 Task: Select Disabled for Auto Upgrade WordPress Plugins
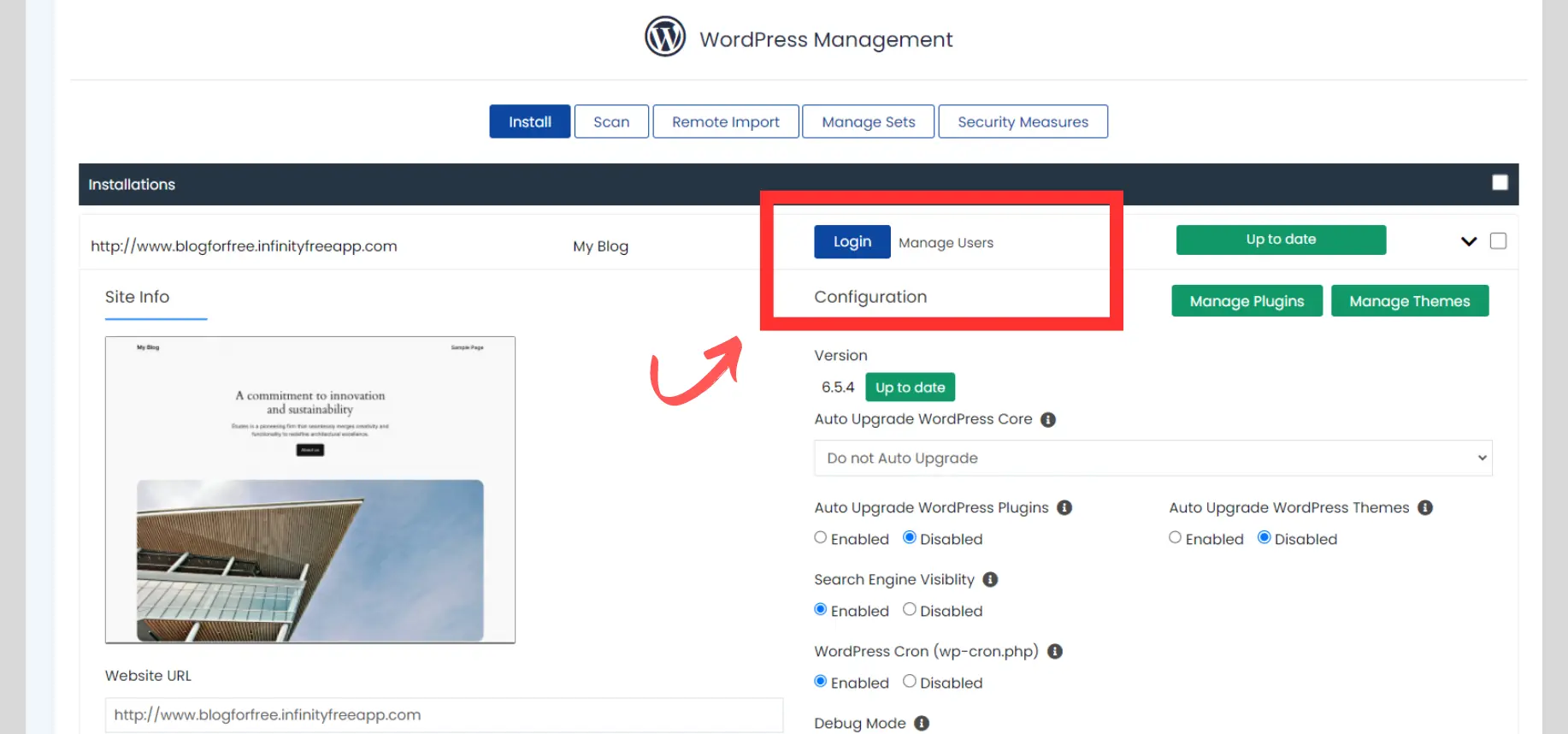coord(910,537)
